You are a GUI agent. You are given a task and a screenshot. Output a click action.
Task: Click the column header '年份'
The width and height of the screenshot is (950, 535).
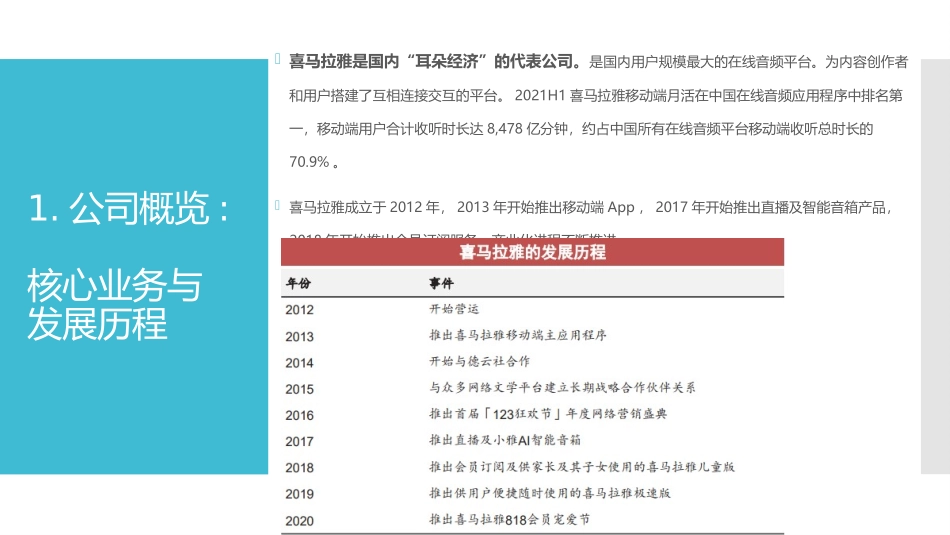click(x=298, y=283)
